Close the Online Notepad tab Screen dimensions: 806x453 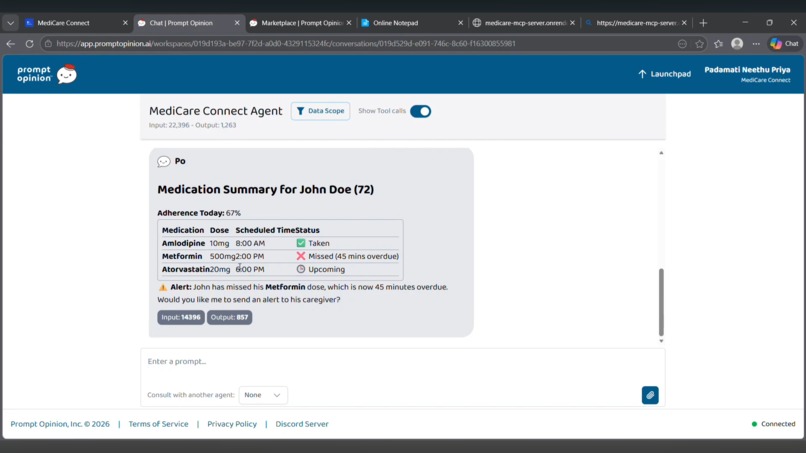[460, 23]
